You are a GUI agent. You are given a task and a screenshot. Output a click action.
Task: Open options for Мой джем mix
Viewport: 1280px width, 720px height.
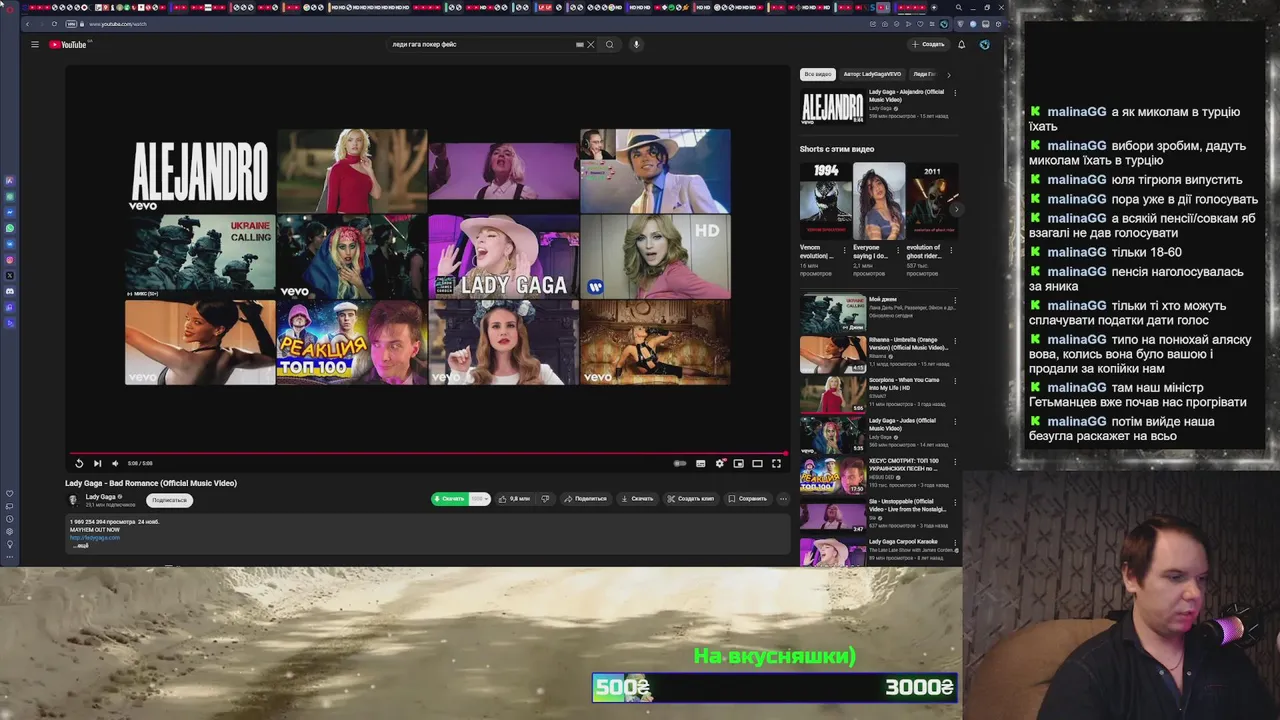955,300
